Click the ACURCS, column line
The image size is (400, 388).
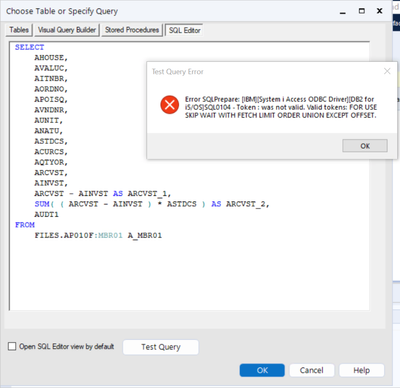51,152
